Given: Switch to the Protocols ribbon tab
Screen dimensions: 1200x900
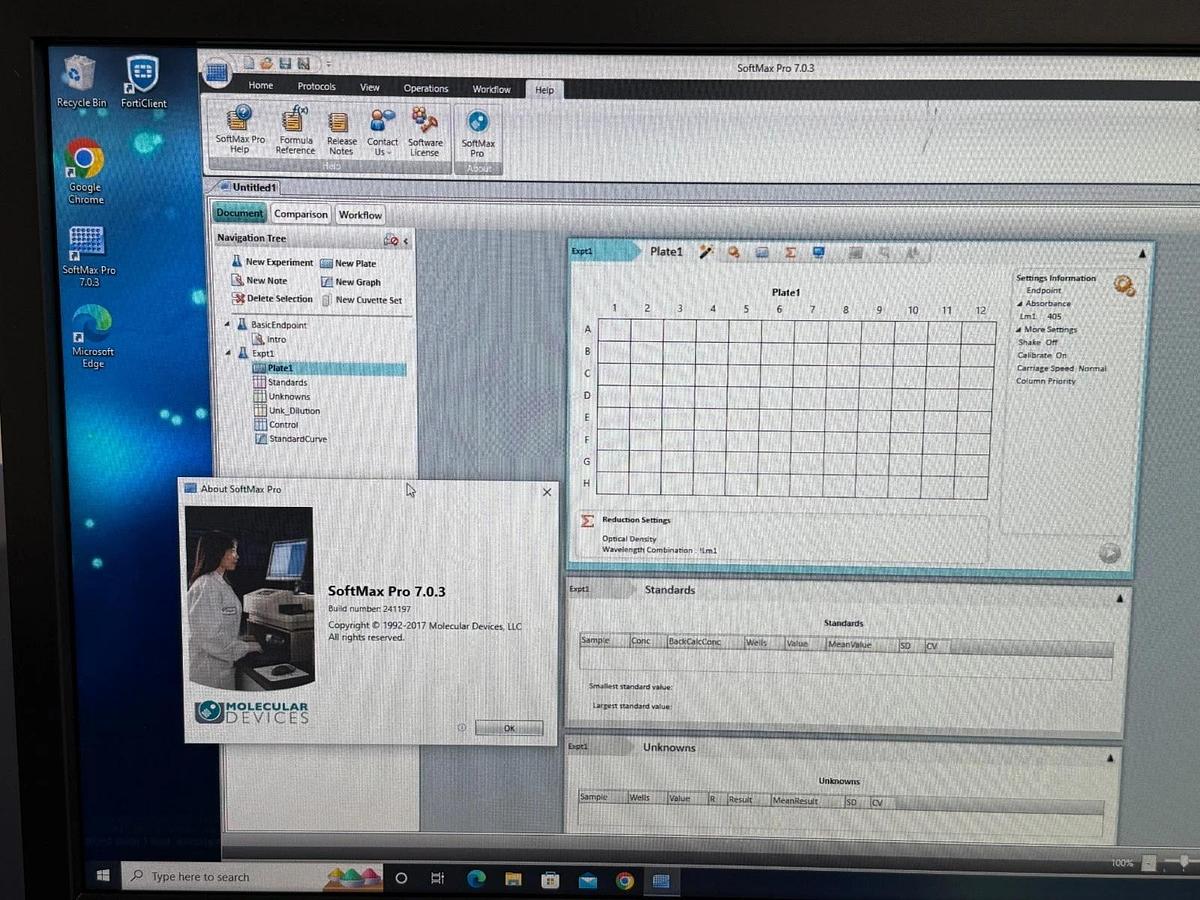Looking at the screenshot, I should [x=317, y=87].
